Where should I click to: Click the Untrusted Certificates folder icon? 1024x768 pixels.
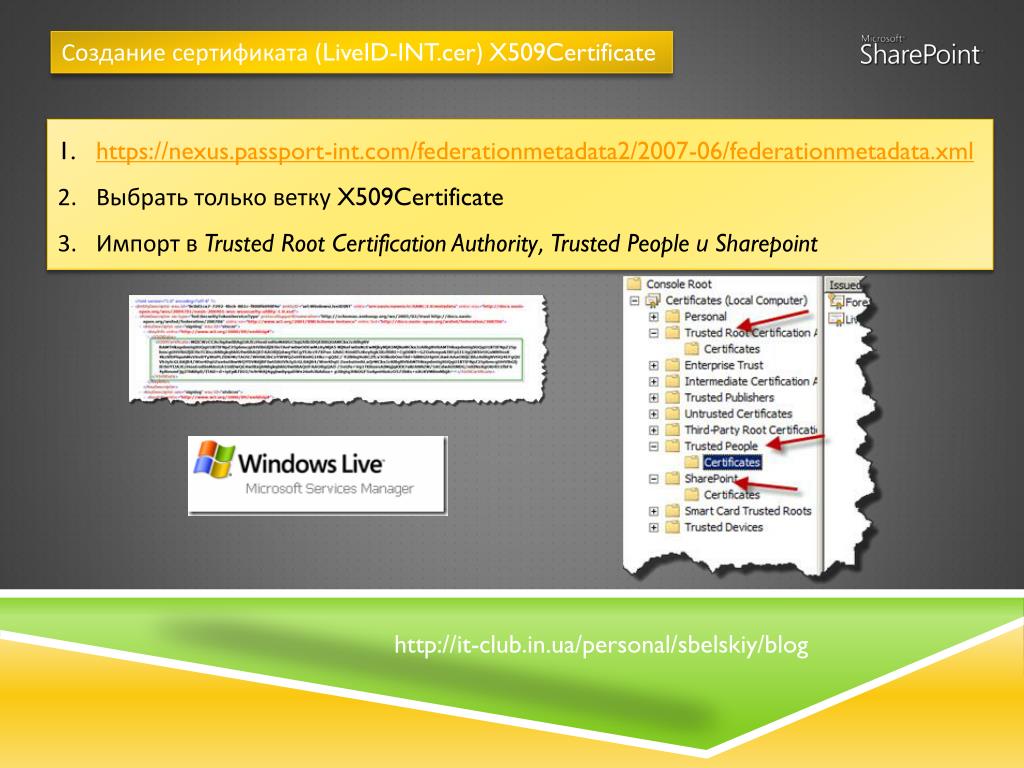pyautogui.click(x=672, y=414)
